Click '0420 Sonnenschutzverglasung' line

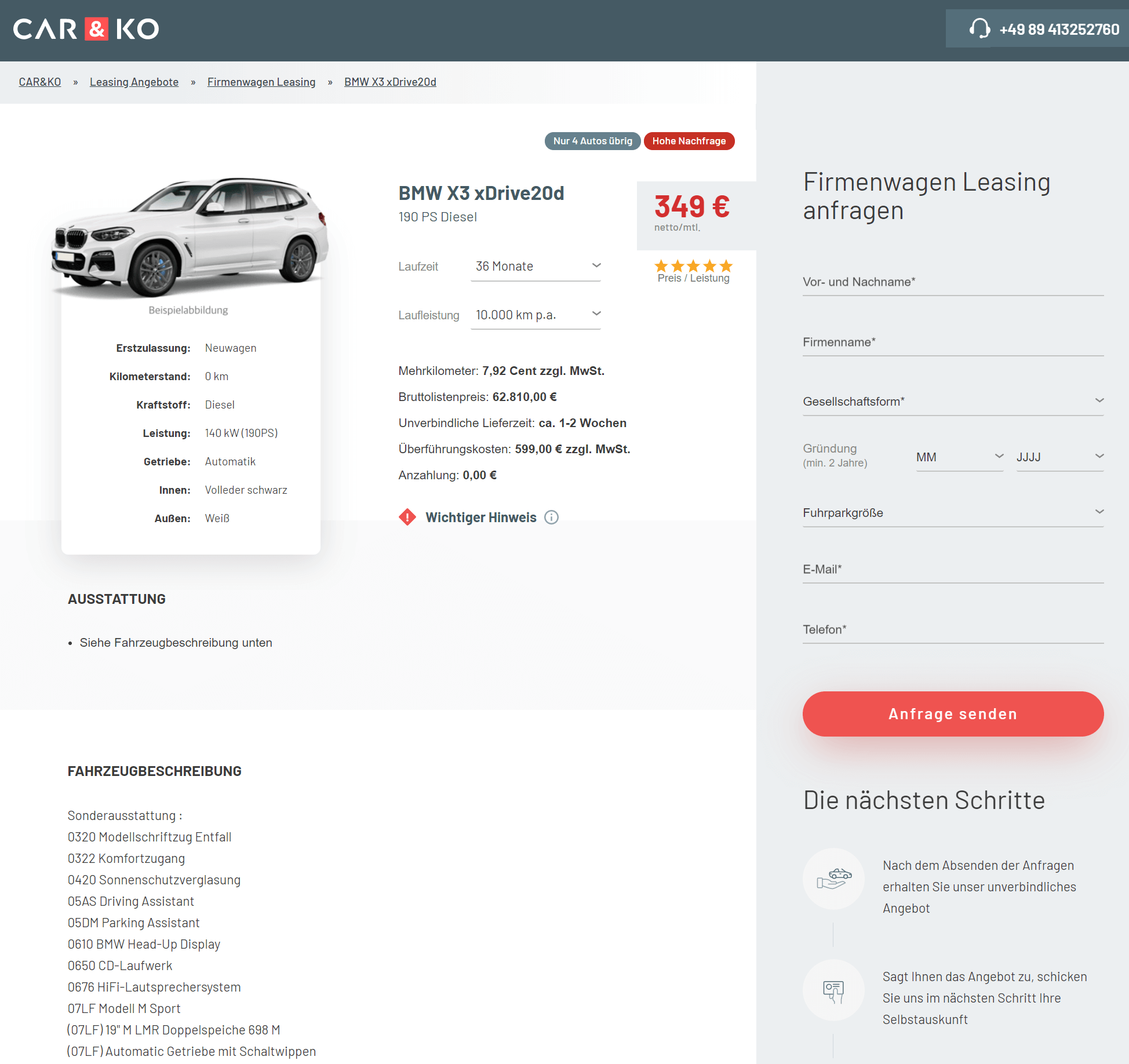click(x=154, y=880)
